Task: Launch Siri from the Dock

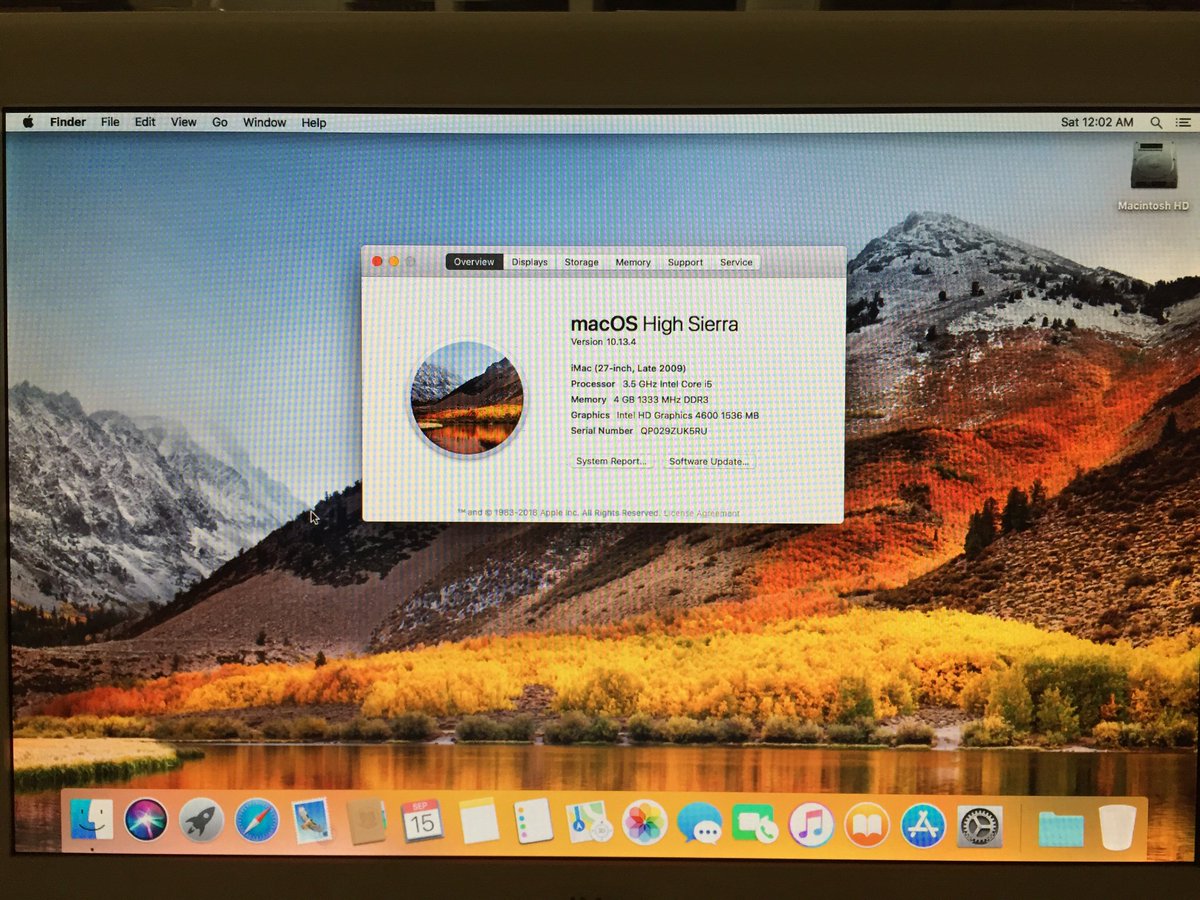Action: [x=146, y=820]
